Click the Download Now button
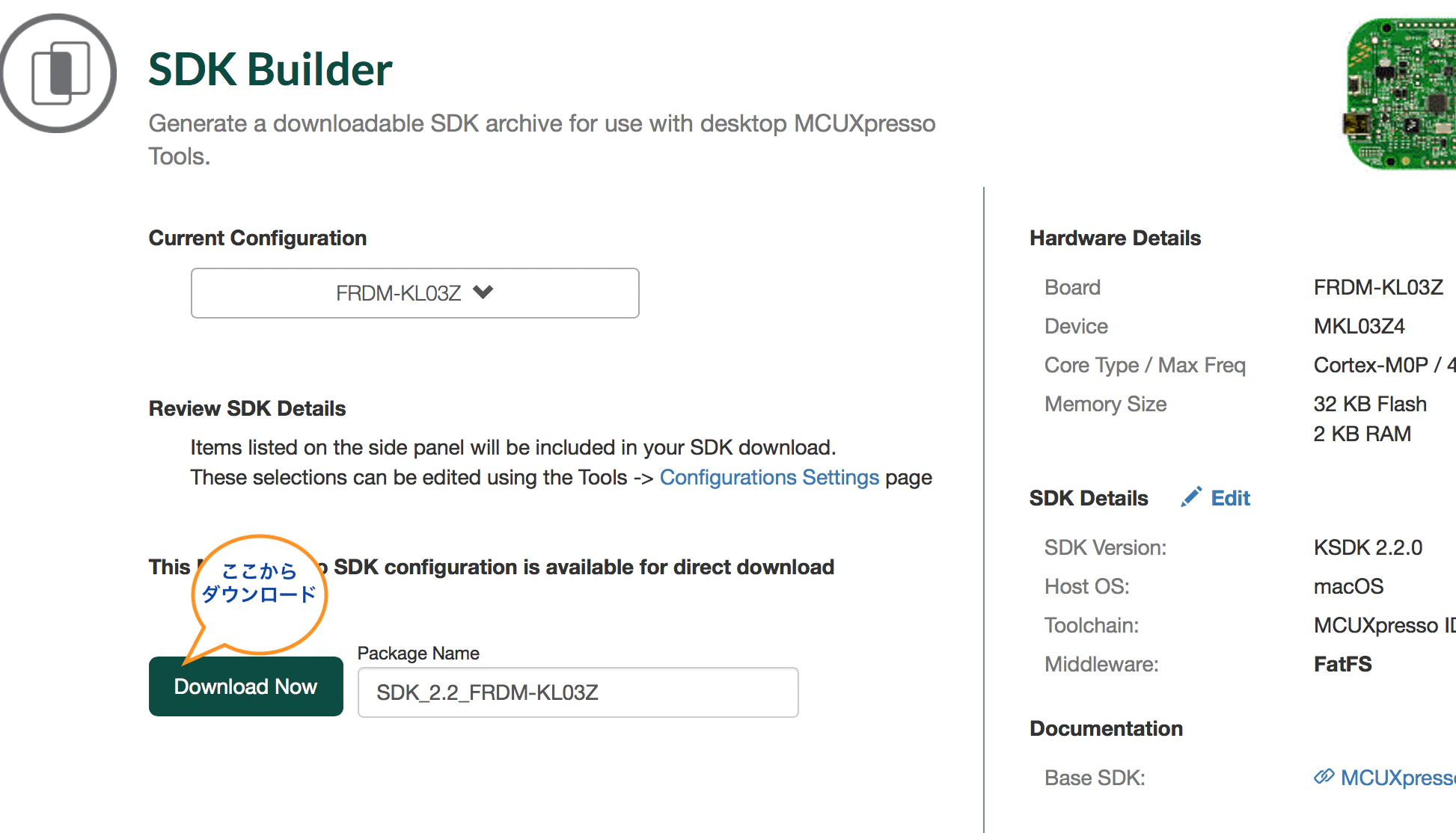The image size is (1456, 833). point(246,686)
